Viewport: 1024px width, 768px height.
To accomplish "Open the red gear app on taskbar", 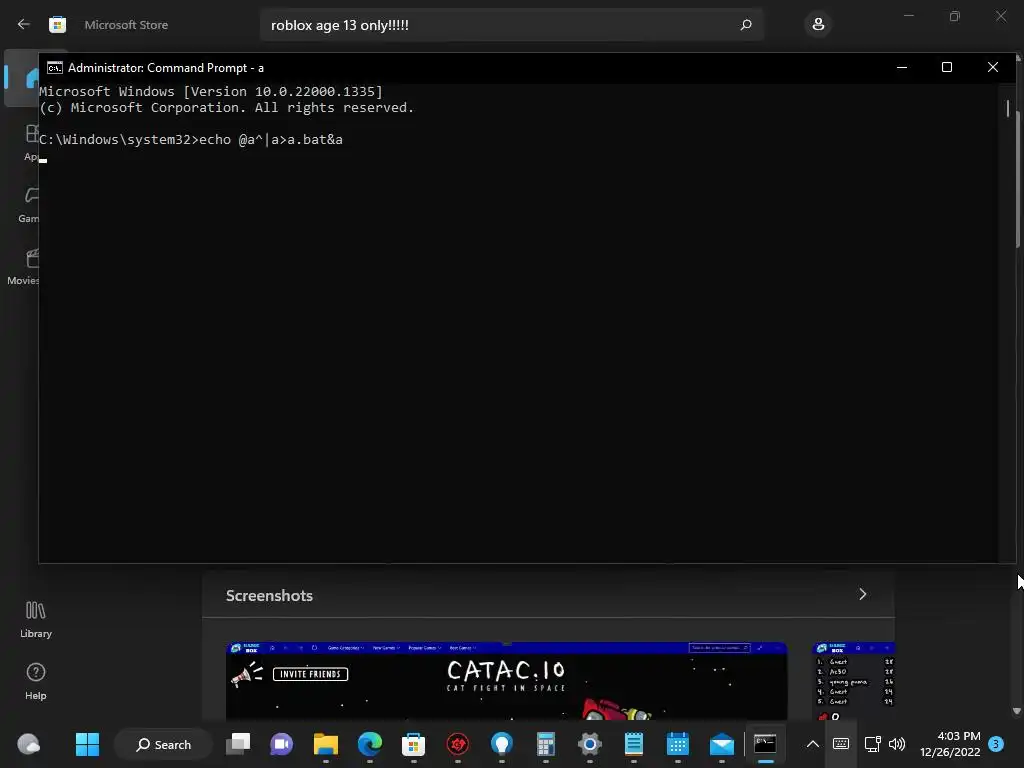I will (x=458, y=744).
